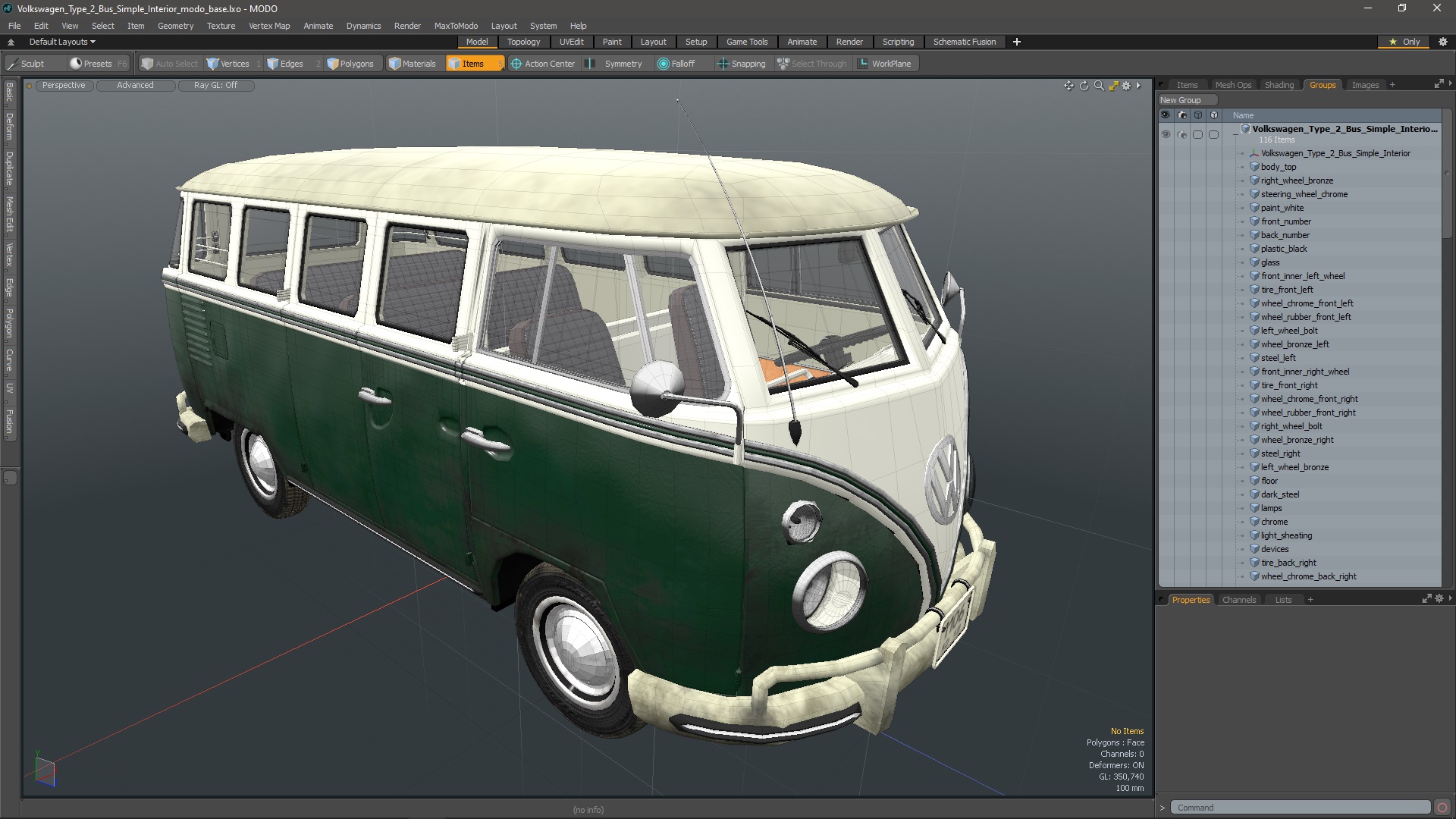Switch to the Shading panel tab
This screenshot has height=819, width=1456.
pyautogui.click(x=1279, y=85)
